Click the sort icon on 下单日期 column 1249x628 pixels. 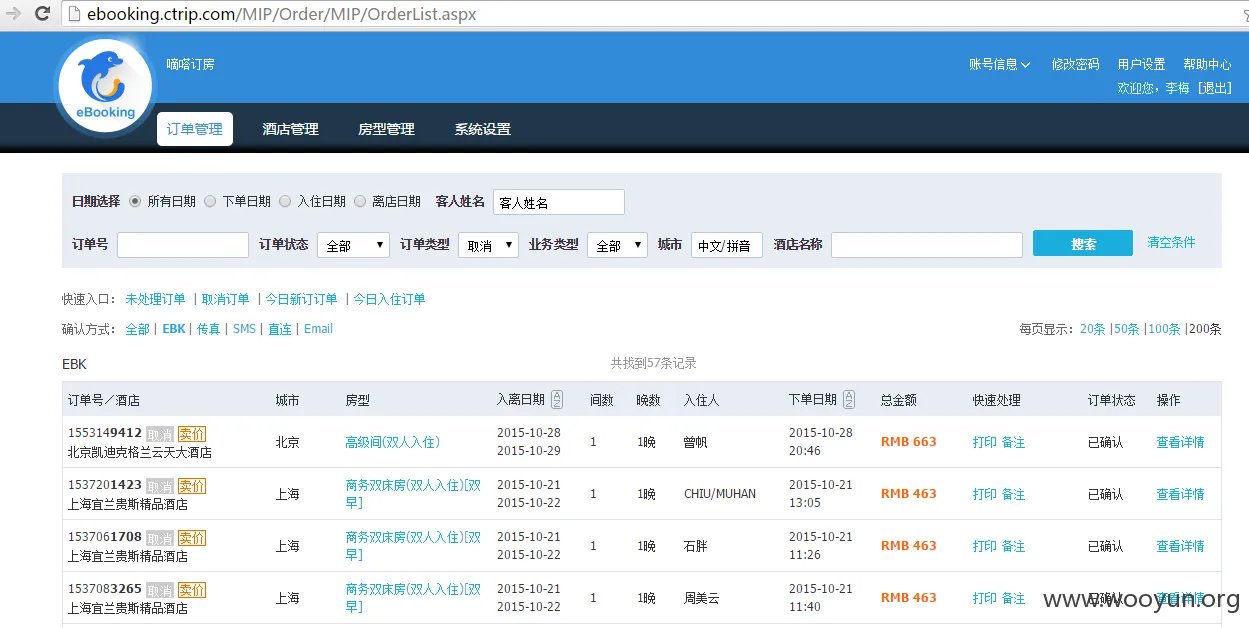click(x=847, y=398)
